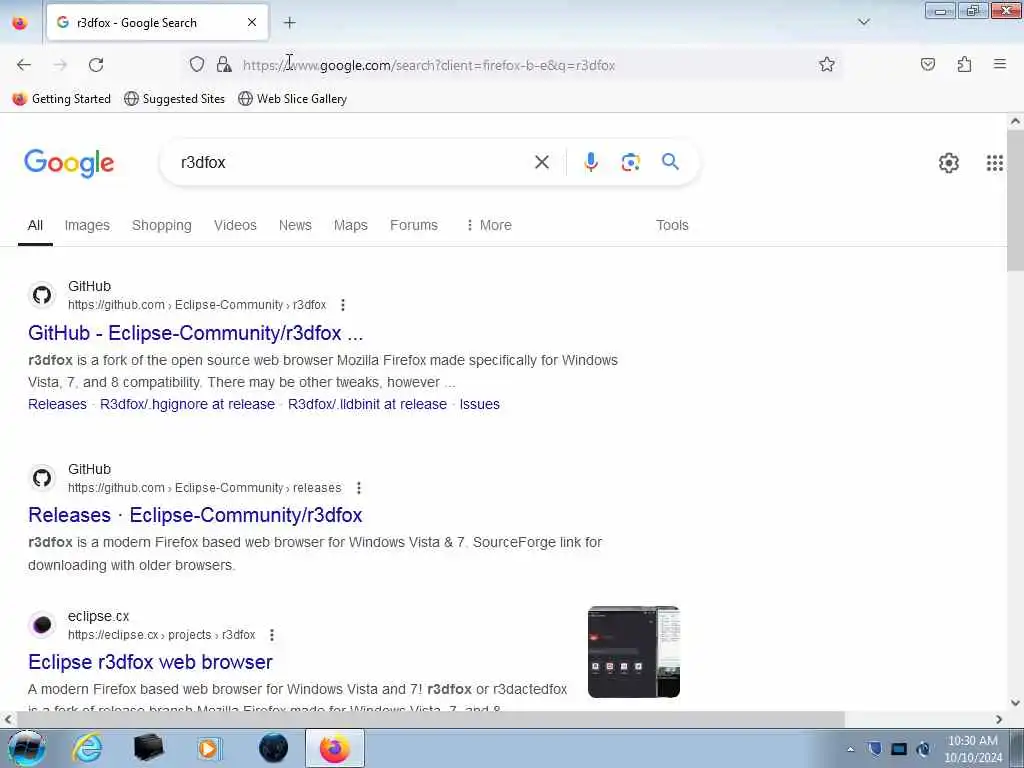The image size is (1024, 768).
Task: Open the Google apps grid
Action: click(994, 163)
